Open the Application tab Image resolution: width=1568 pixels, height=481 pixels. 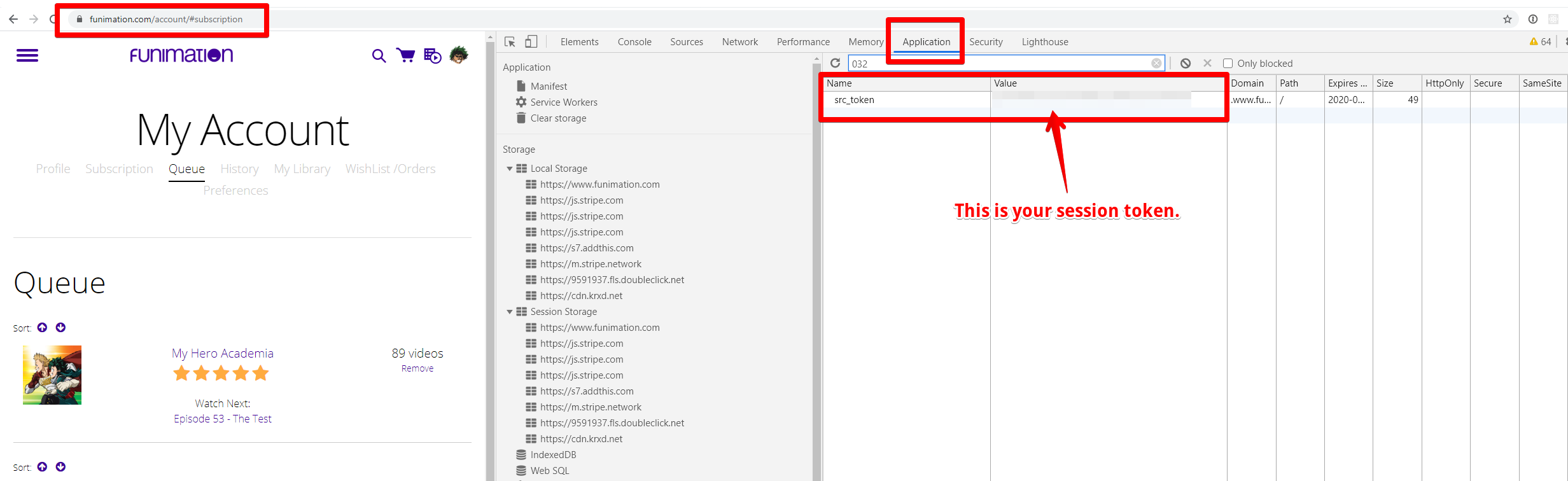[926, 42]
